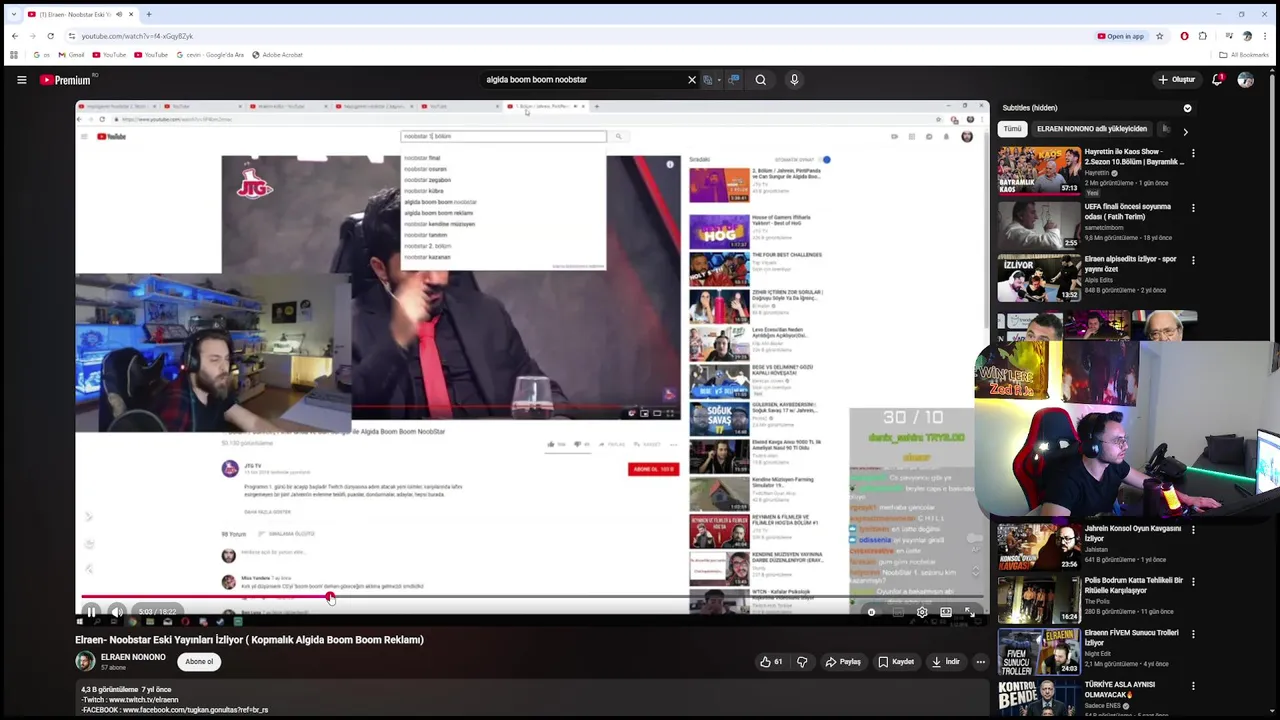This screenshot has width=1280, height=720.
Task: Open YouTube account avatar menu
Action: tap(1245, 80)
